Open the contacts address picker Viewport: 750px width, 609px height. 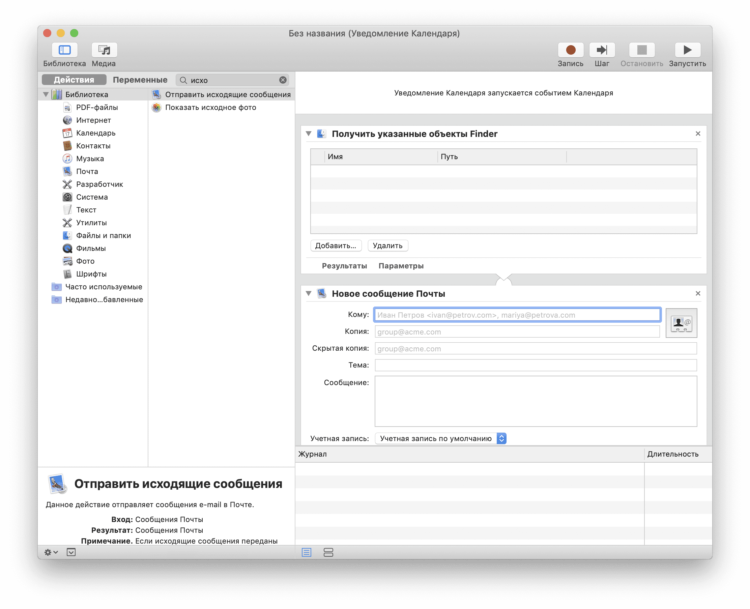point(681,323)
